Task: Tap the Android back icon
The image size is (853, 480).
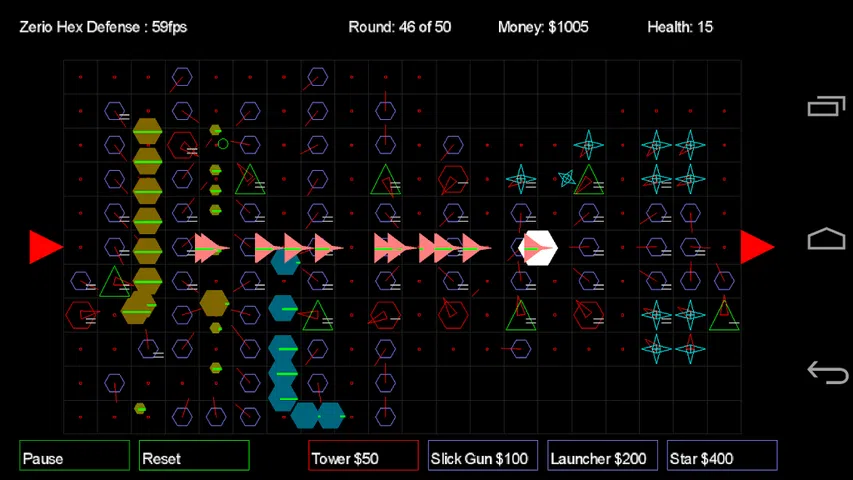Action: pos(826,372)
